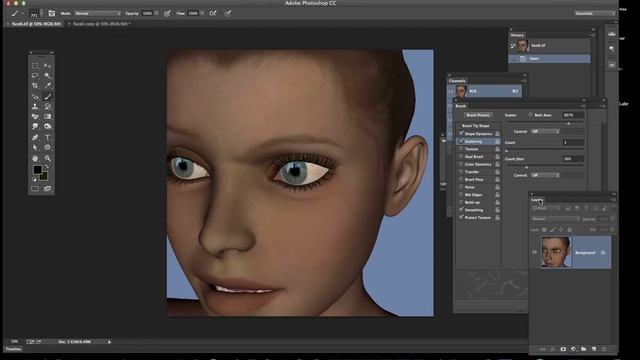Open the workspace switcher dropdown
640x360 pixels.
pos(595,13)
